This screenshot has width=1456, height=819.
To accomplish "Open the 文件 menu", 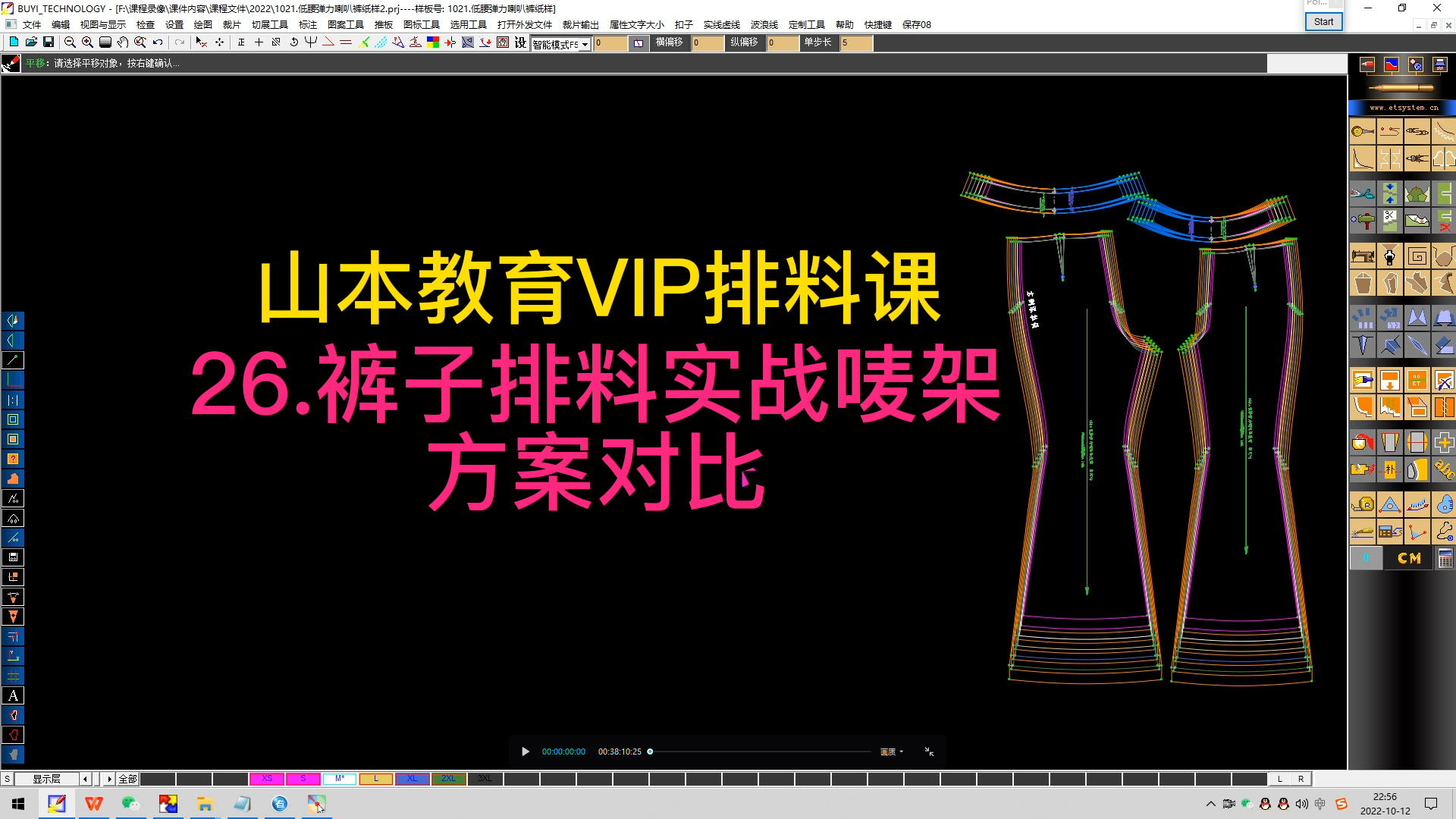I will [33, 24].
